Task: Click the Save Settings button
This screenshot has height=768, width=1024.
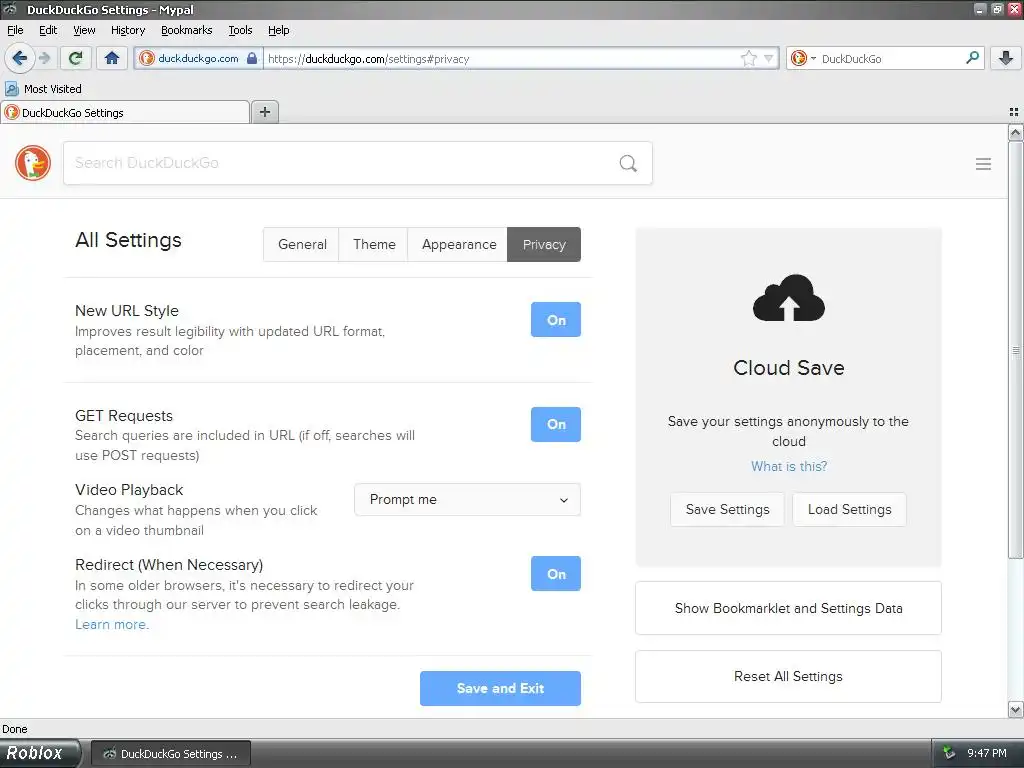Action: [x=728, y=509]
